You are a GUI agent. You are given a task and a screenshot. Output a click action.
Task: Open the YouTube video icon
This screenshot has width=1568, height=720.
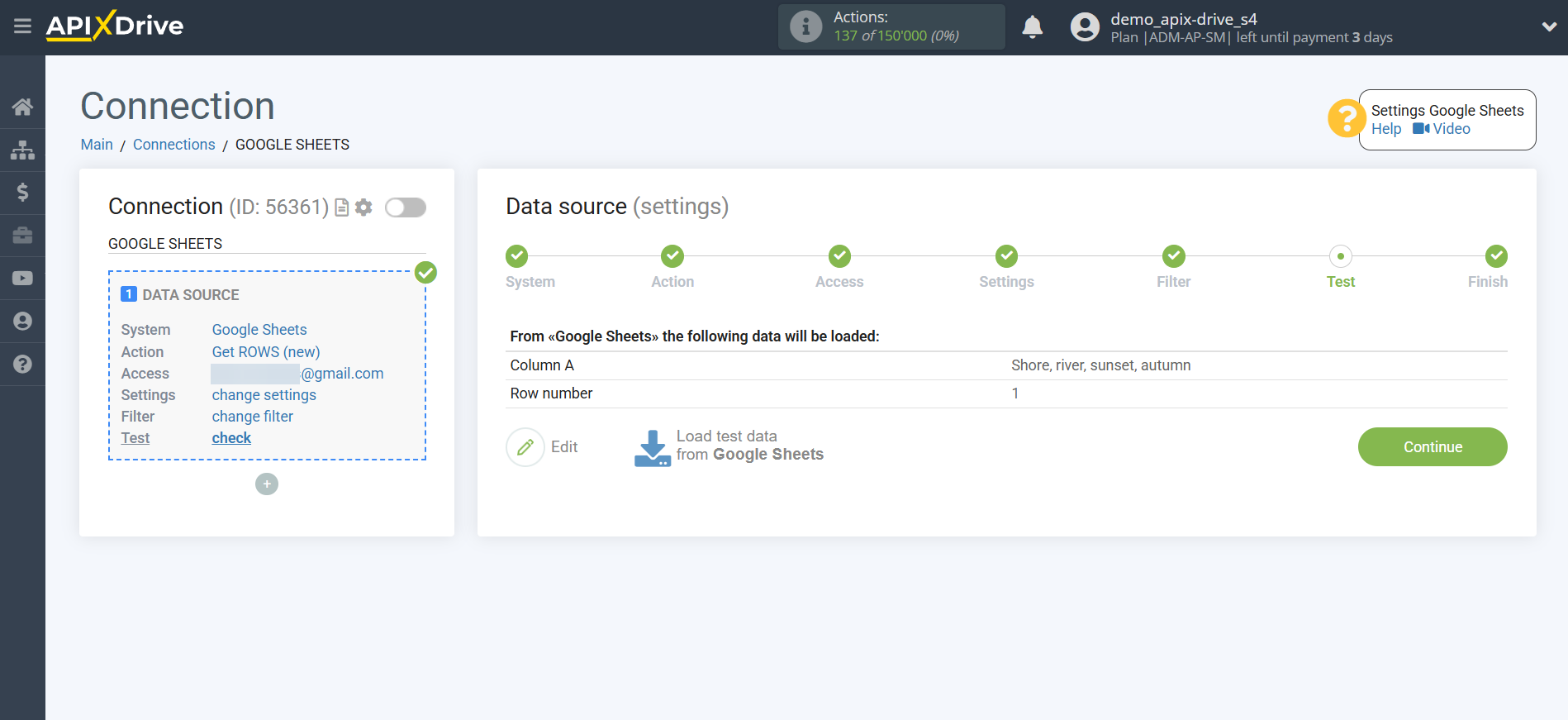(x=22, y=279)
